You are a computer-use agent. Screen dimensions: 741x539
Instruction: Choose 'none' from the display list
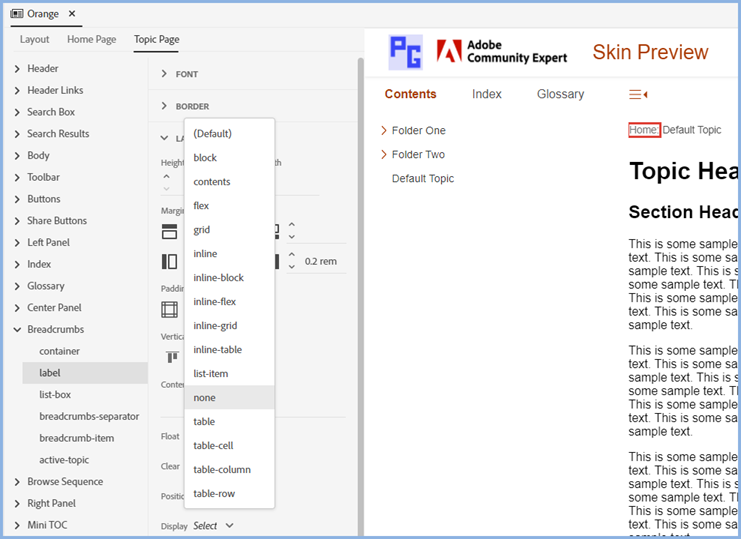[204, 398]
